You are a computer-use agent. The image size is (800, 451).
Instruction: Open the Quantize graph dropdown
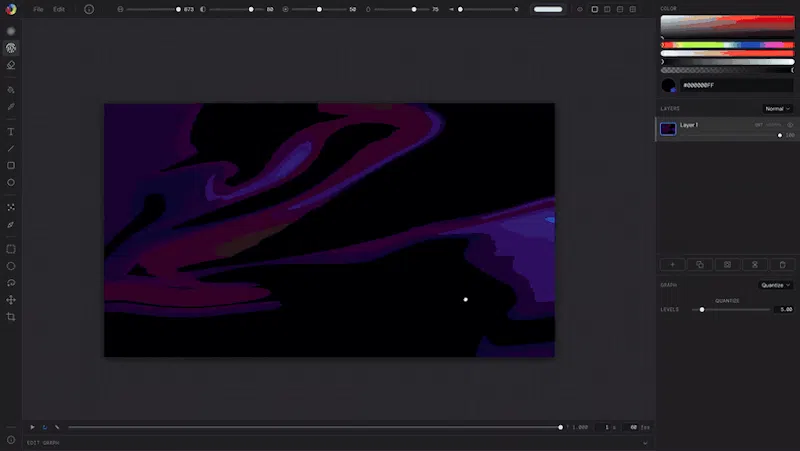(776, 285)
